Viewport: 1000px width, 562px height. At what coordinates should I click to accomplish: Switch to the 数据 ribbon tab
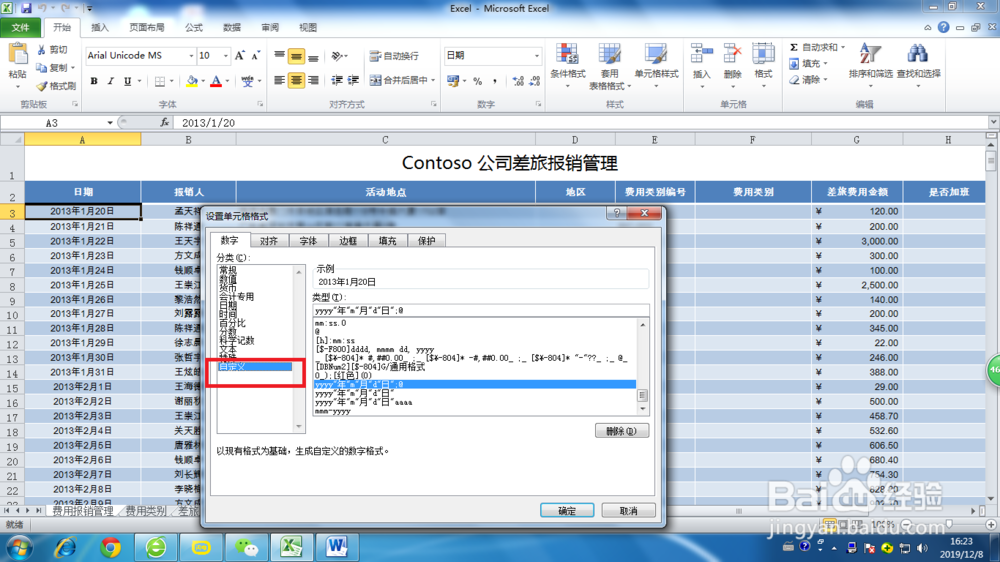coord(232,27)
